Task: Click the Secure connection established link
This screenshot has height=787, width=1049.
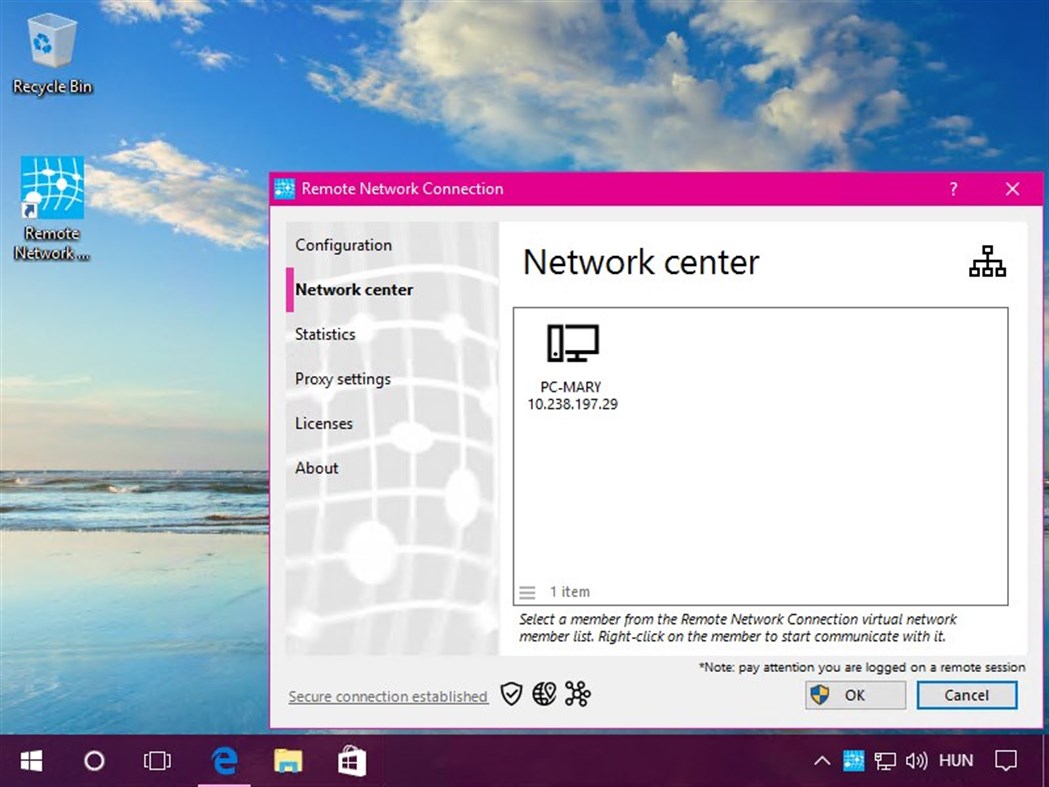Action: (x=387, y=696)
